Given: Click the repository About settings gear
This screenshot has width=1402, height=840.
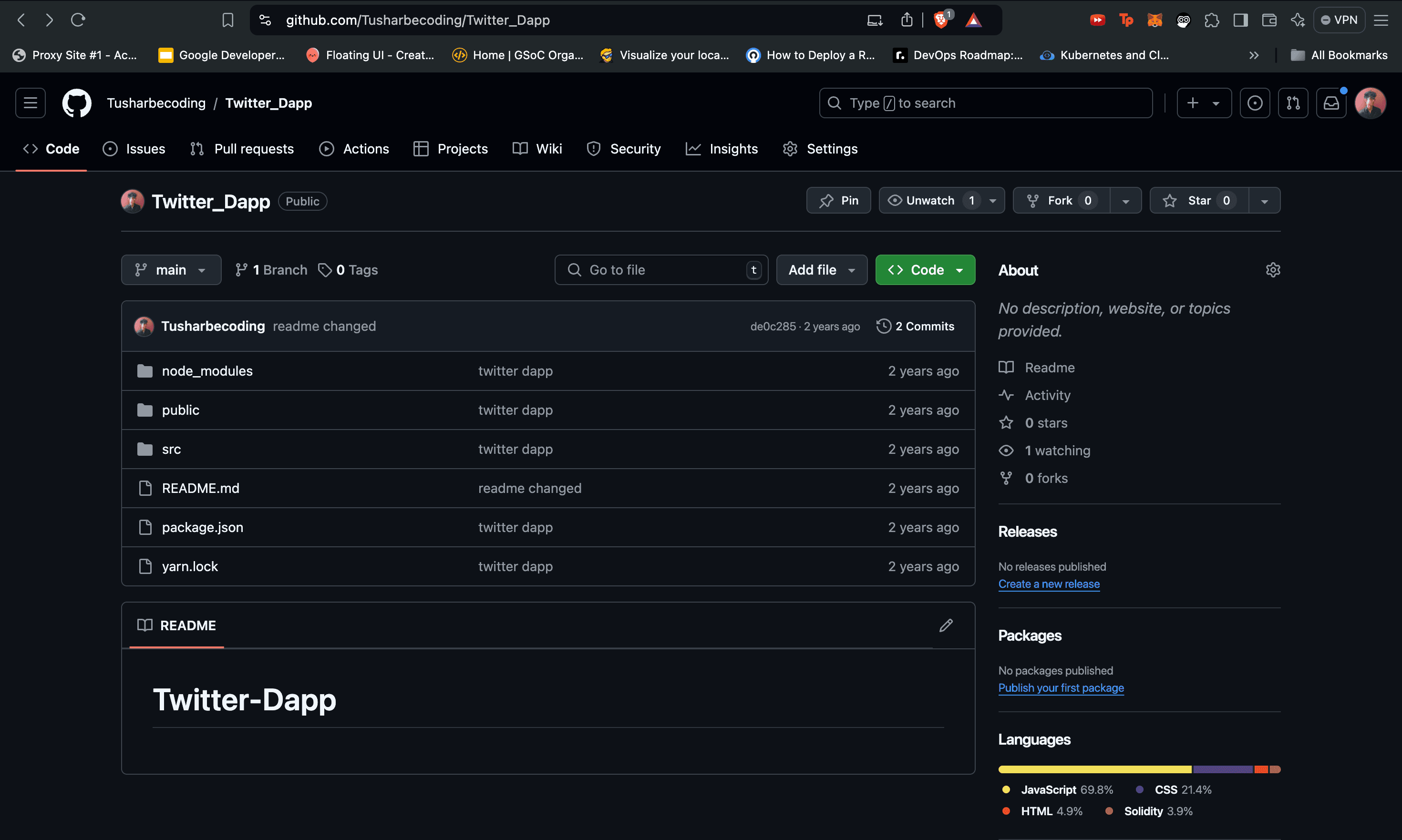Looking at the screenshot, I should pyautogui.click(x=1273, y=270).
